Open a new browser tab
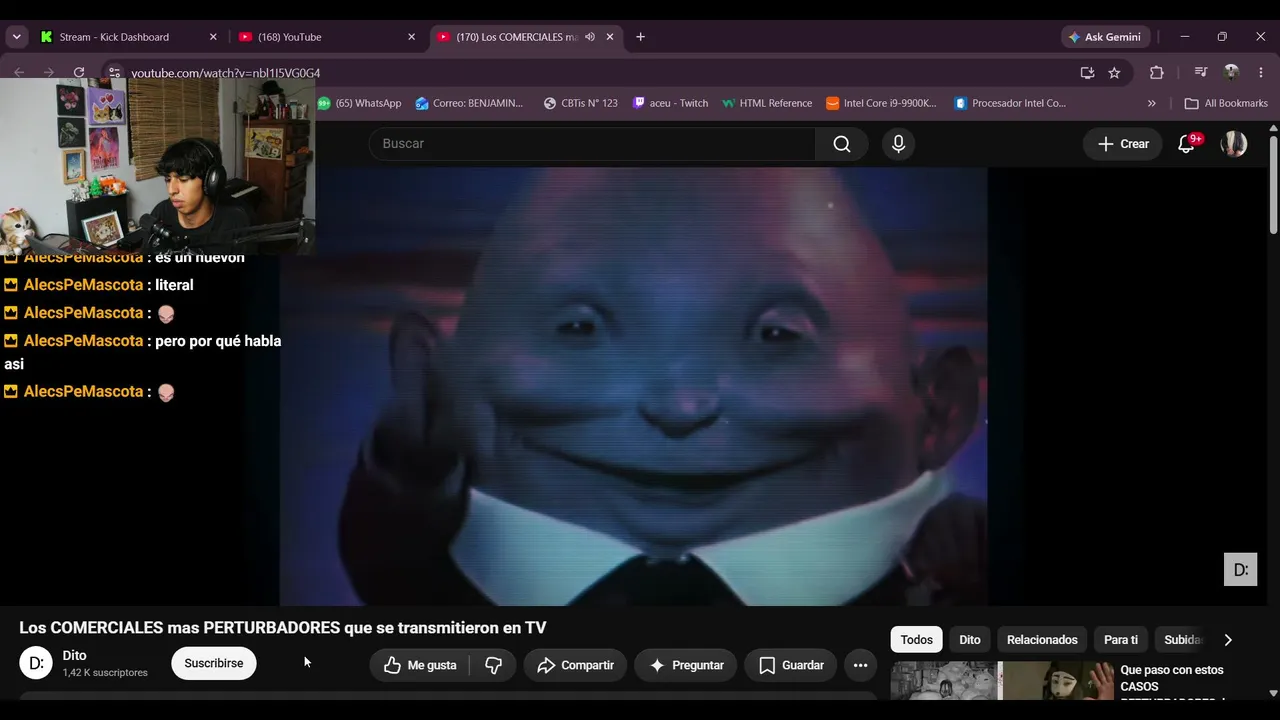The height and width of the screenshot is (720, 1280). [640, 37]
